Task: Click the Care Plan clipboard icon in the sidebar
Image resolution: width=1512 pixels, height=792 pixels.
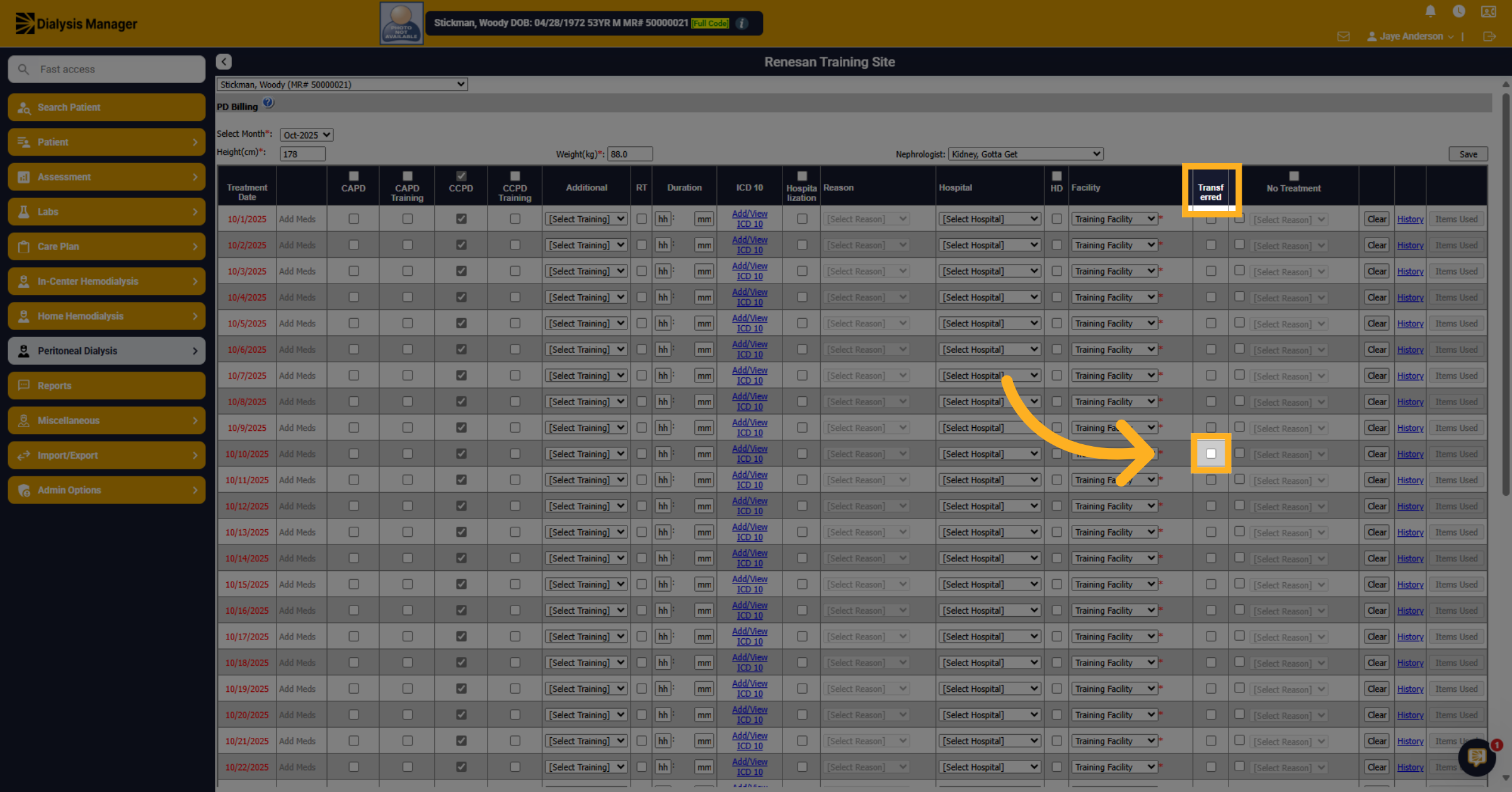Action: [x=24, y=246]
